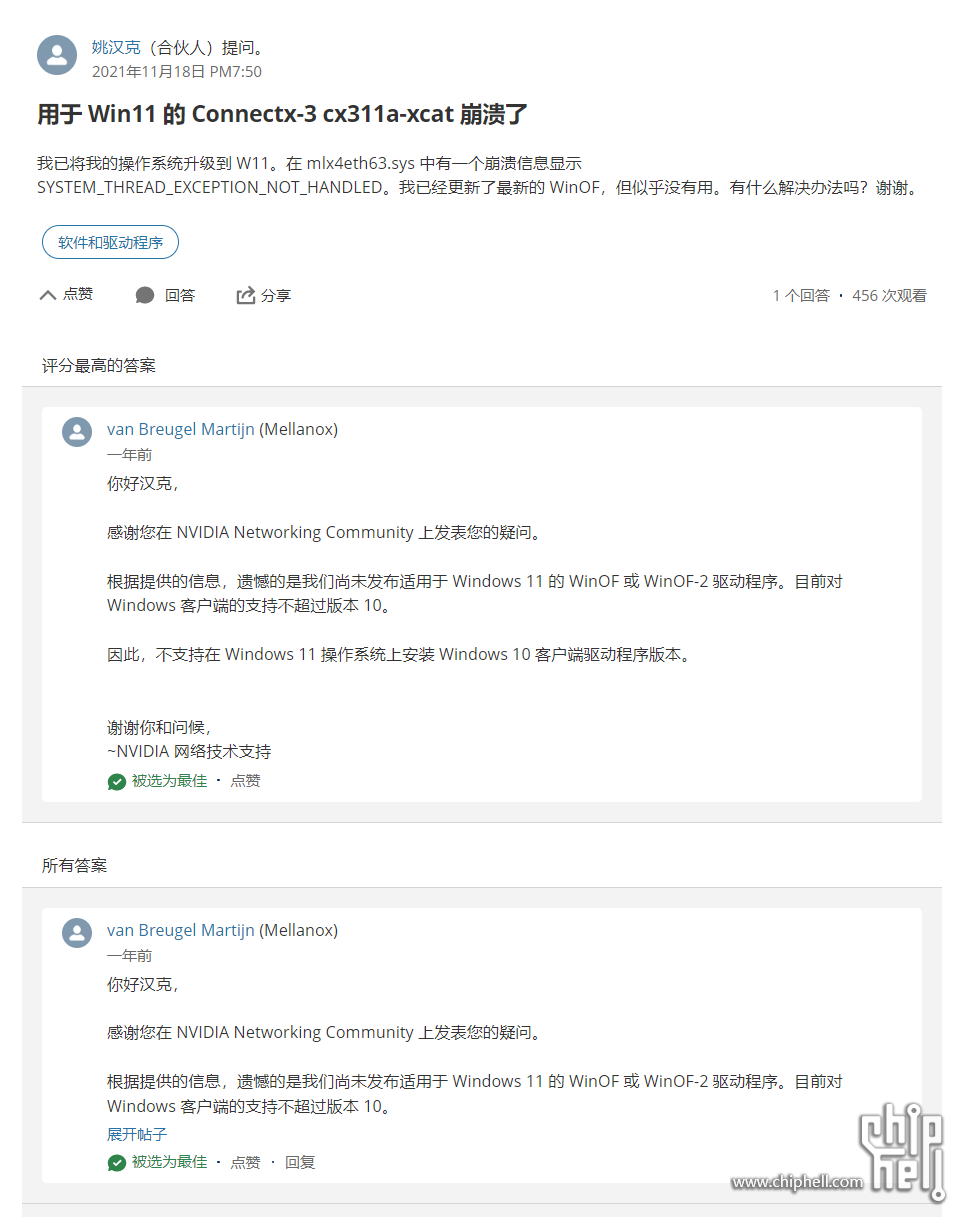Click the 1 个回答 count text

tap(801, 295)
